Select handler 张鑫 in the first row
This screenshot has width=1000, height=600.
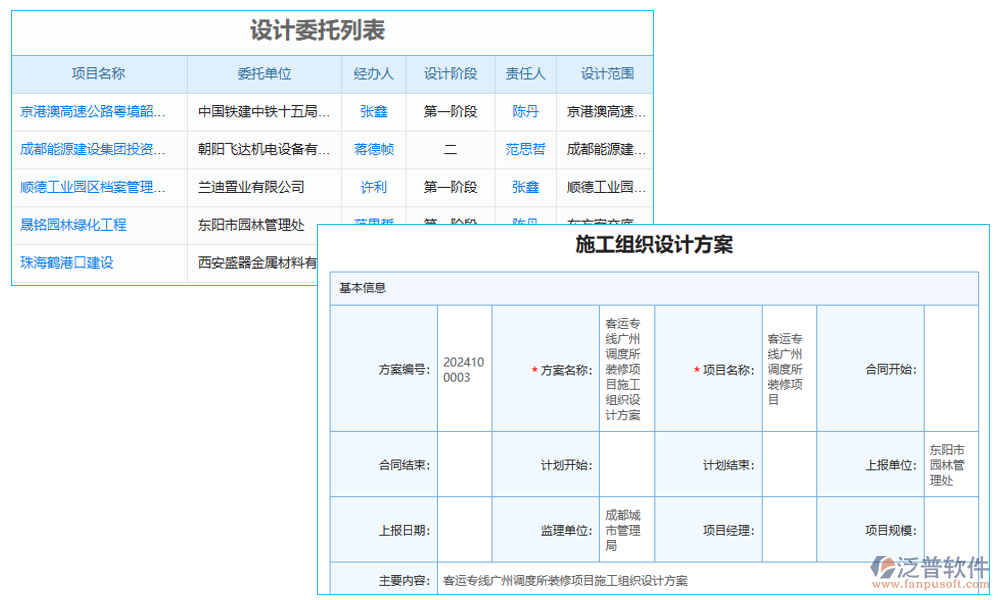tap(372, 111)
